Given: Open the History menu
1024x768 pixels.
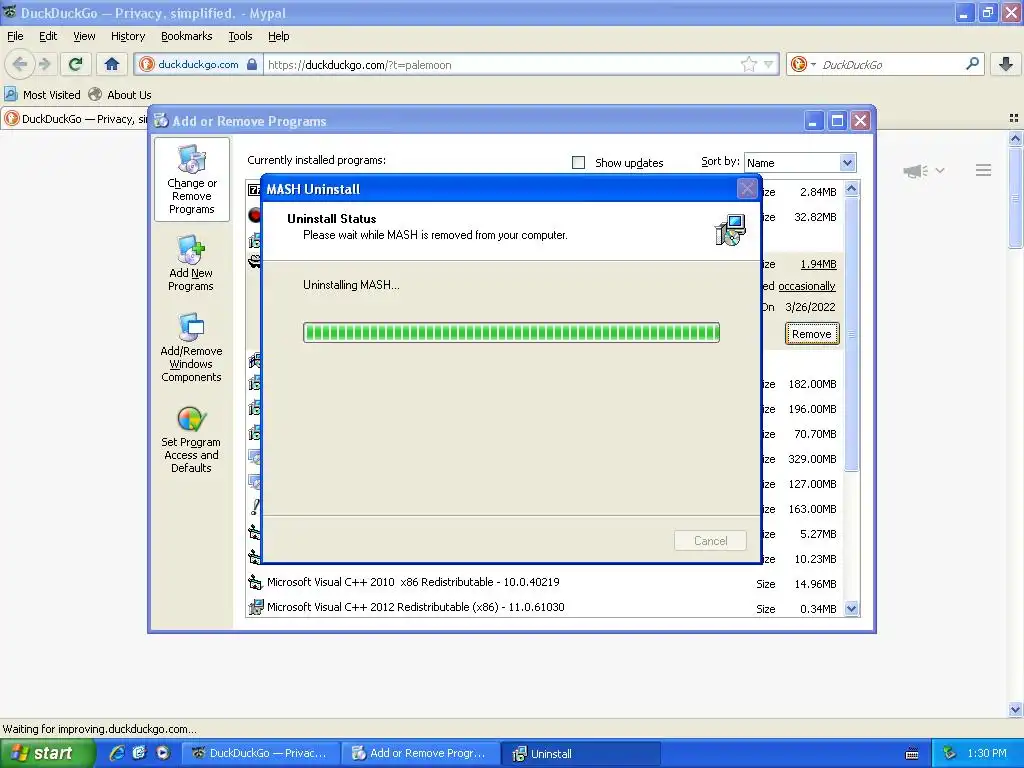Looking at the screenshot, I should pos(128,36).
